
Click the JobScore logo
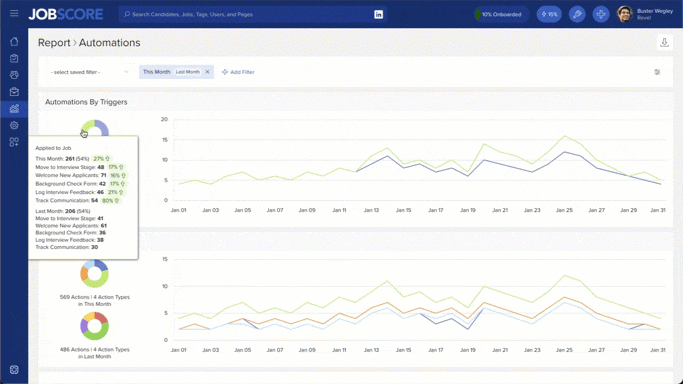(x=66, y=14)
